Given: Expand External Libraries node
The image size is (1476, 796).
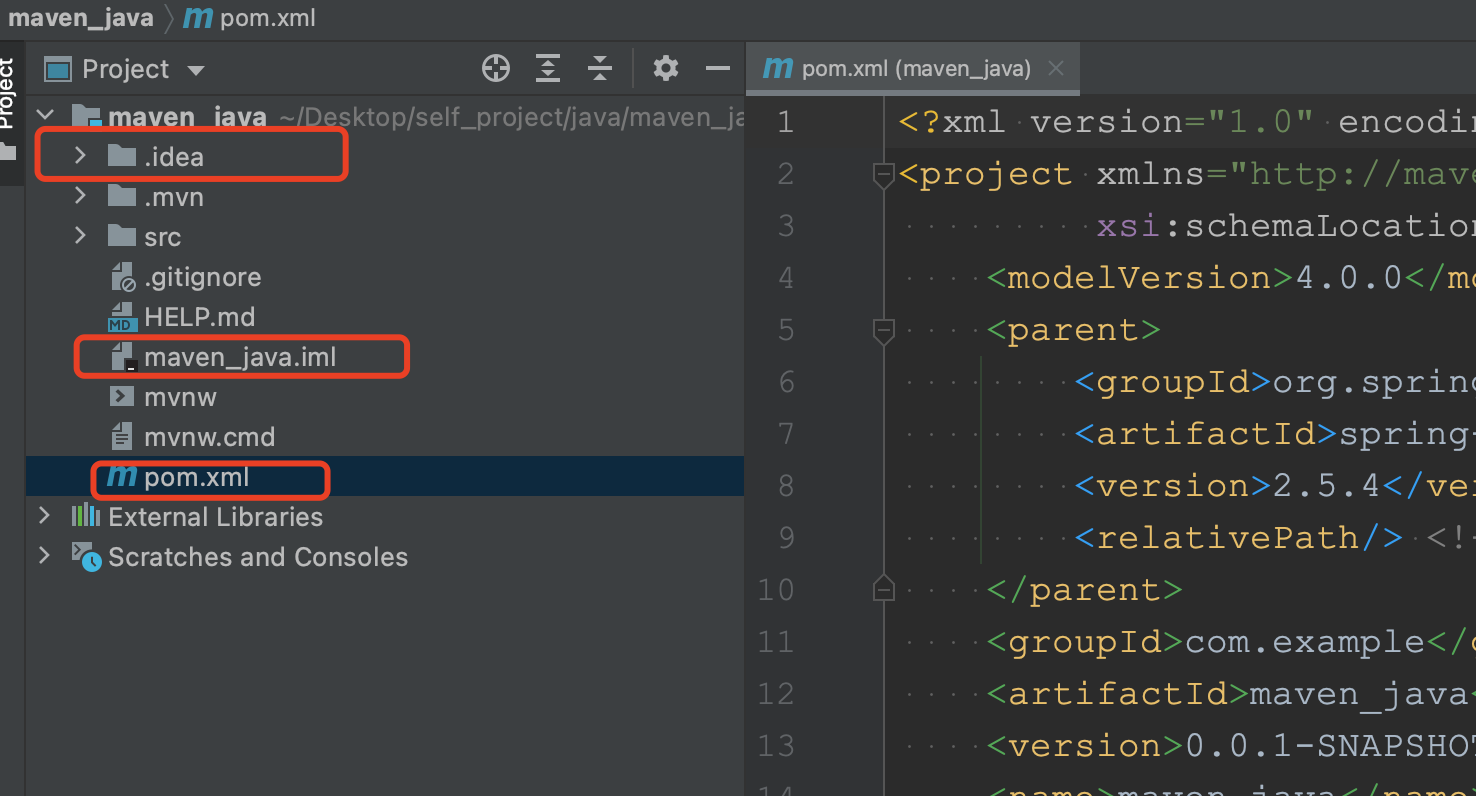Looking at the screenshot, I should [x=44, y=516].
